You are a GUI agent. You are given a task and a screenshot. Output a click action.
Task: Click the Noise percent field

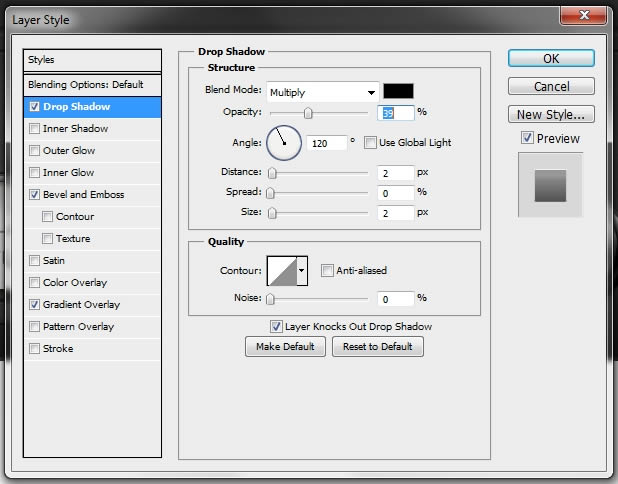coord(396,299)
